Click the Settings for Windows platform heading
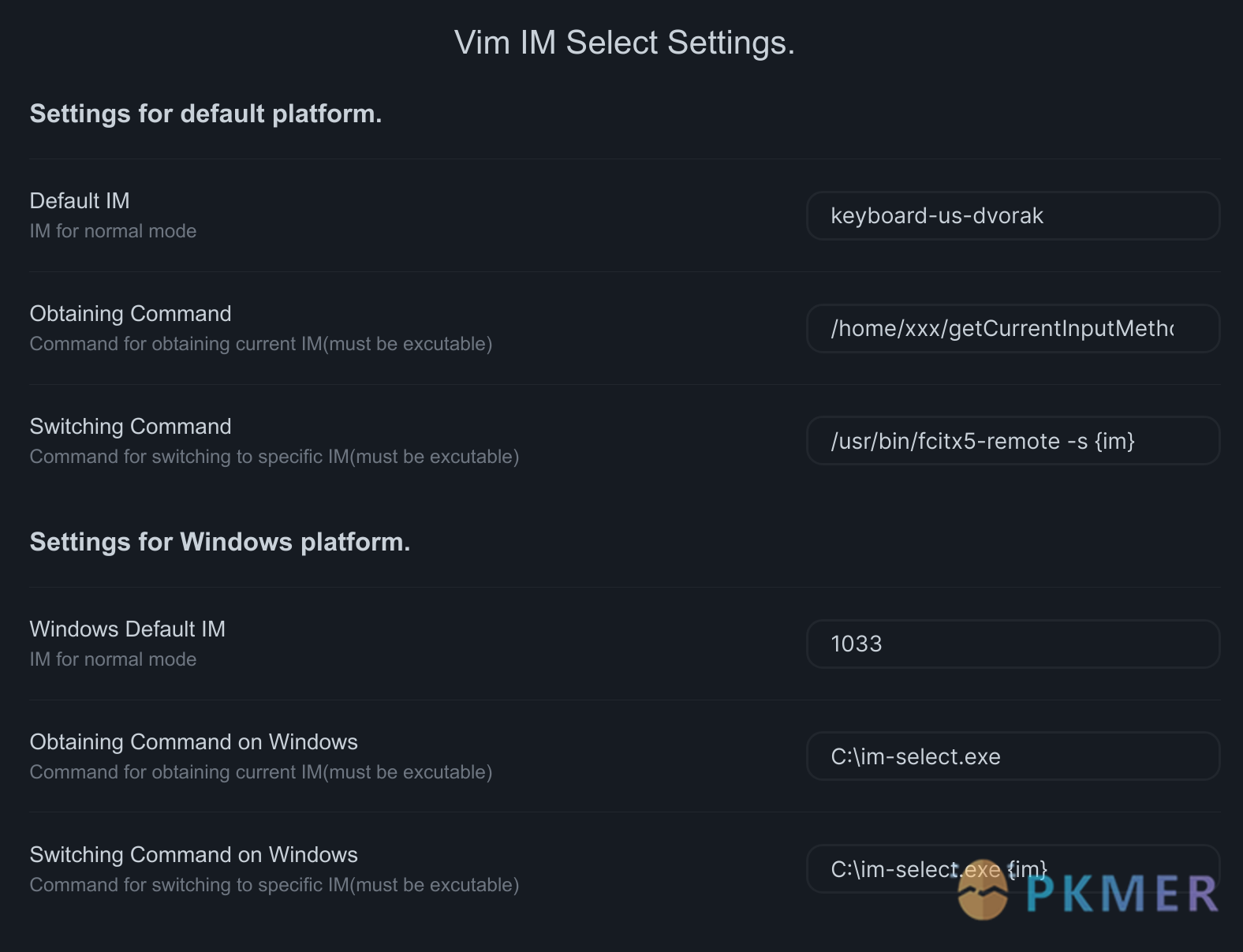The height and width of the screenshot is (952, 1243). (219, 542)
